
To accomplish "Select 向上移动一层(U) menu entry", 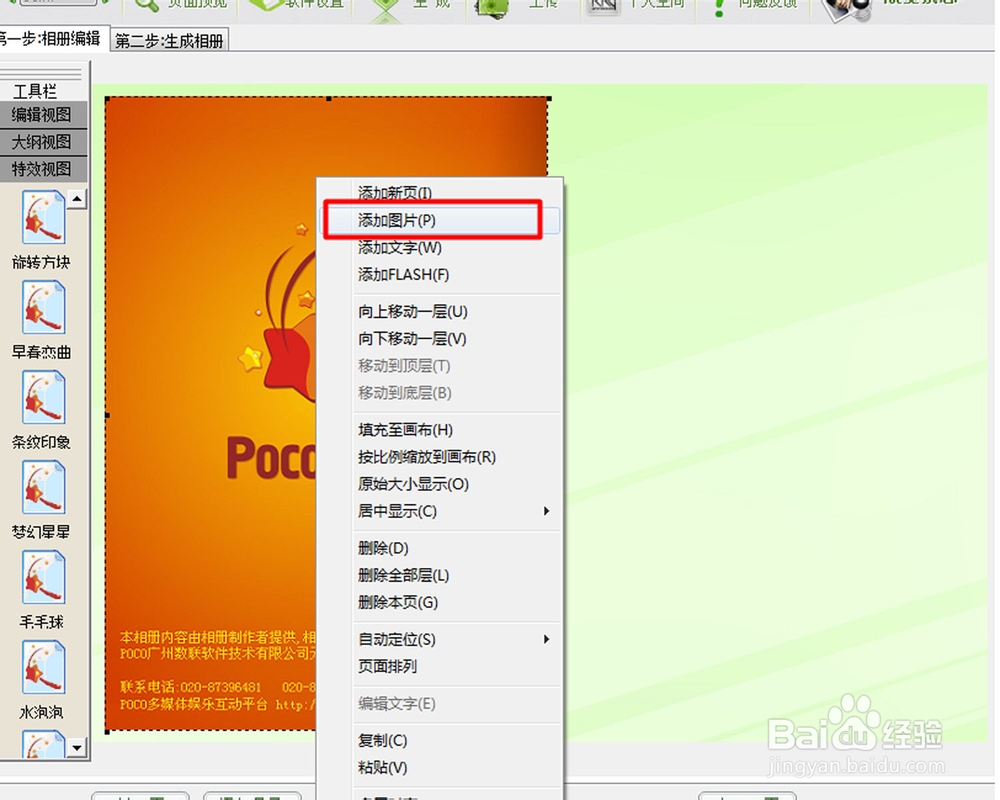I will coord(440,311).
